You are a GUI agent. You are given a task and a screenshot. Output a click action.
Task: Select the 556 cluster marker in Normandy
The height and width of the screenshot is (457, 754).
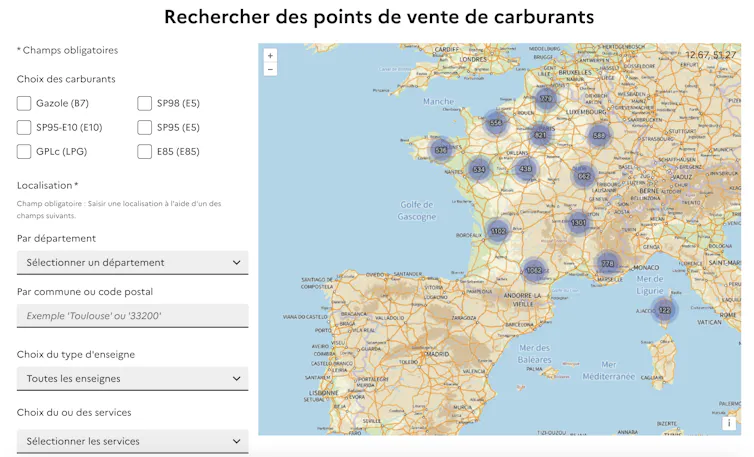[495, 123]
